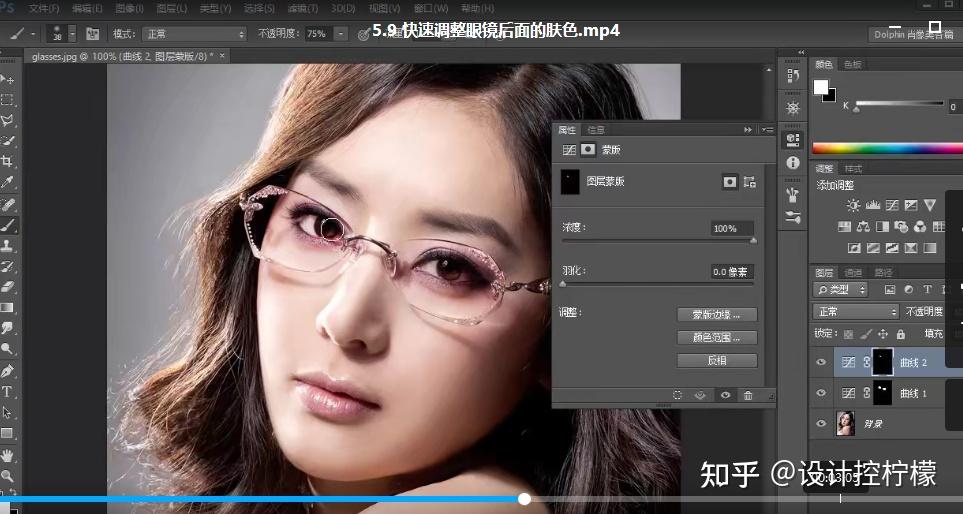Click the 颜色范围... button

pos(717,337)
